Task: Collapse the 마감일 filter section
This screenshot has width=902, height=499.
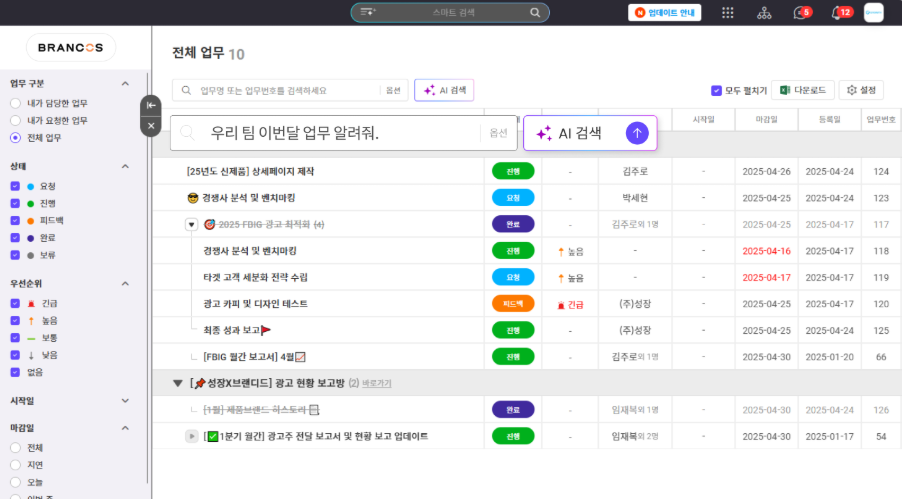Action: click(x=125, y=428)
